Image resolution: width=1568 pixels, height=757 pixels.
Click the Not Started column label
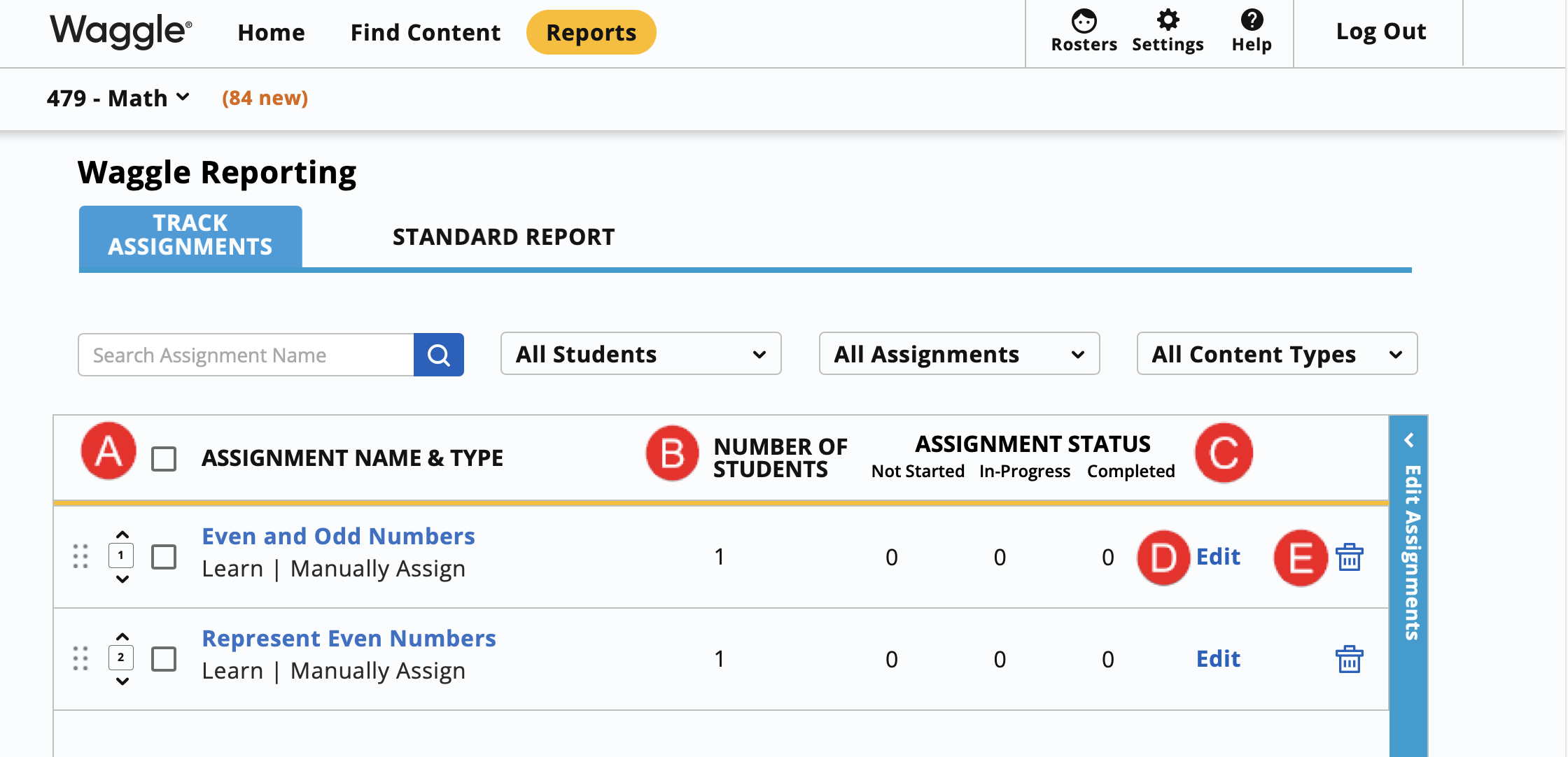pos(918,472)
